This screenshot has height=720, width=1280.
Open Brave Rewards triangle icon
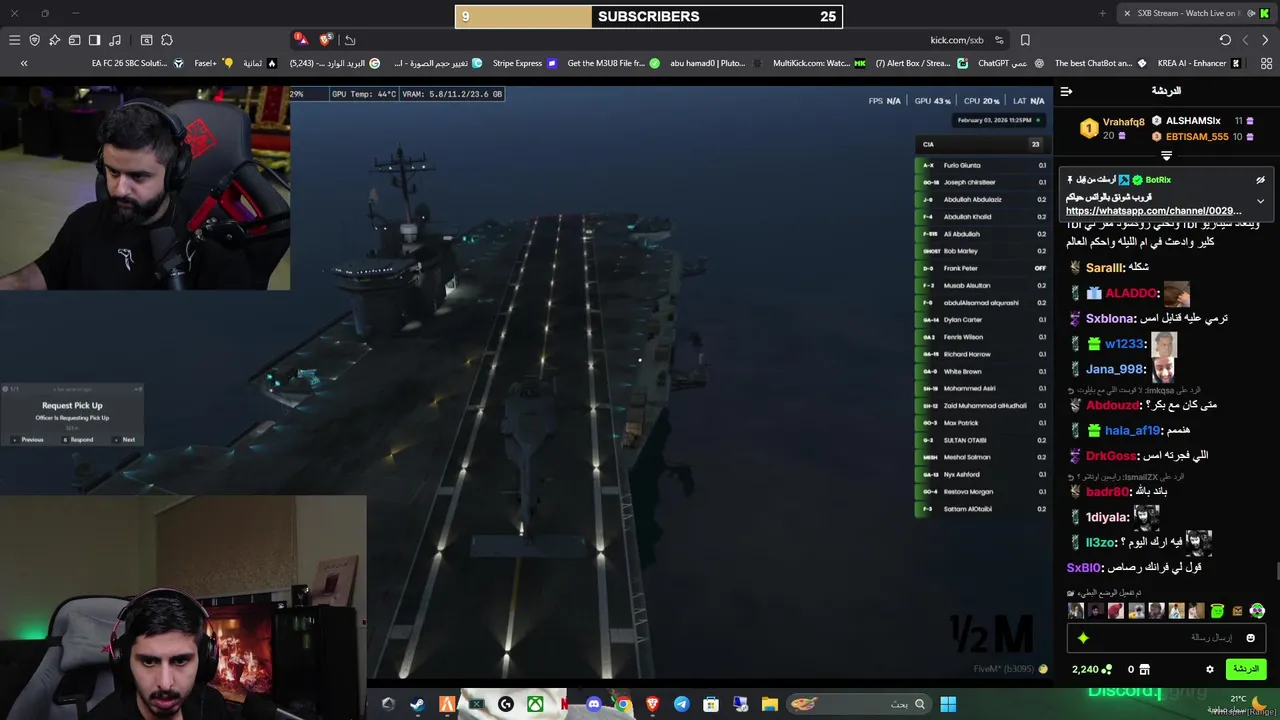click(x=300, y=39)
